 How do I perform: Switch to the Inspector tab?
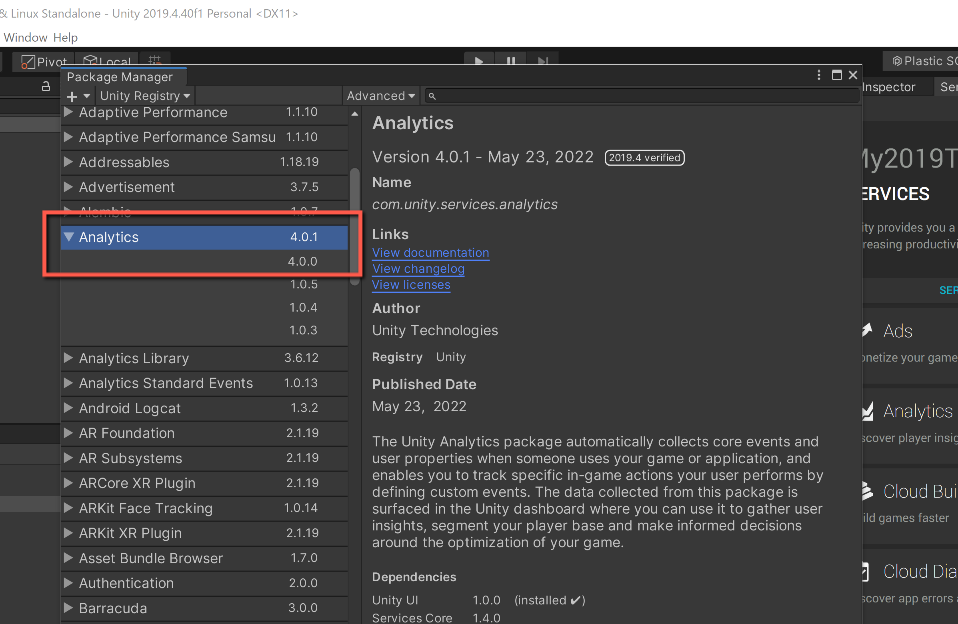tap(888, 87)
